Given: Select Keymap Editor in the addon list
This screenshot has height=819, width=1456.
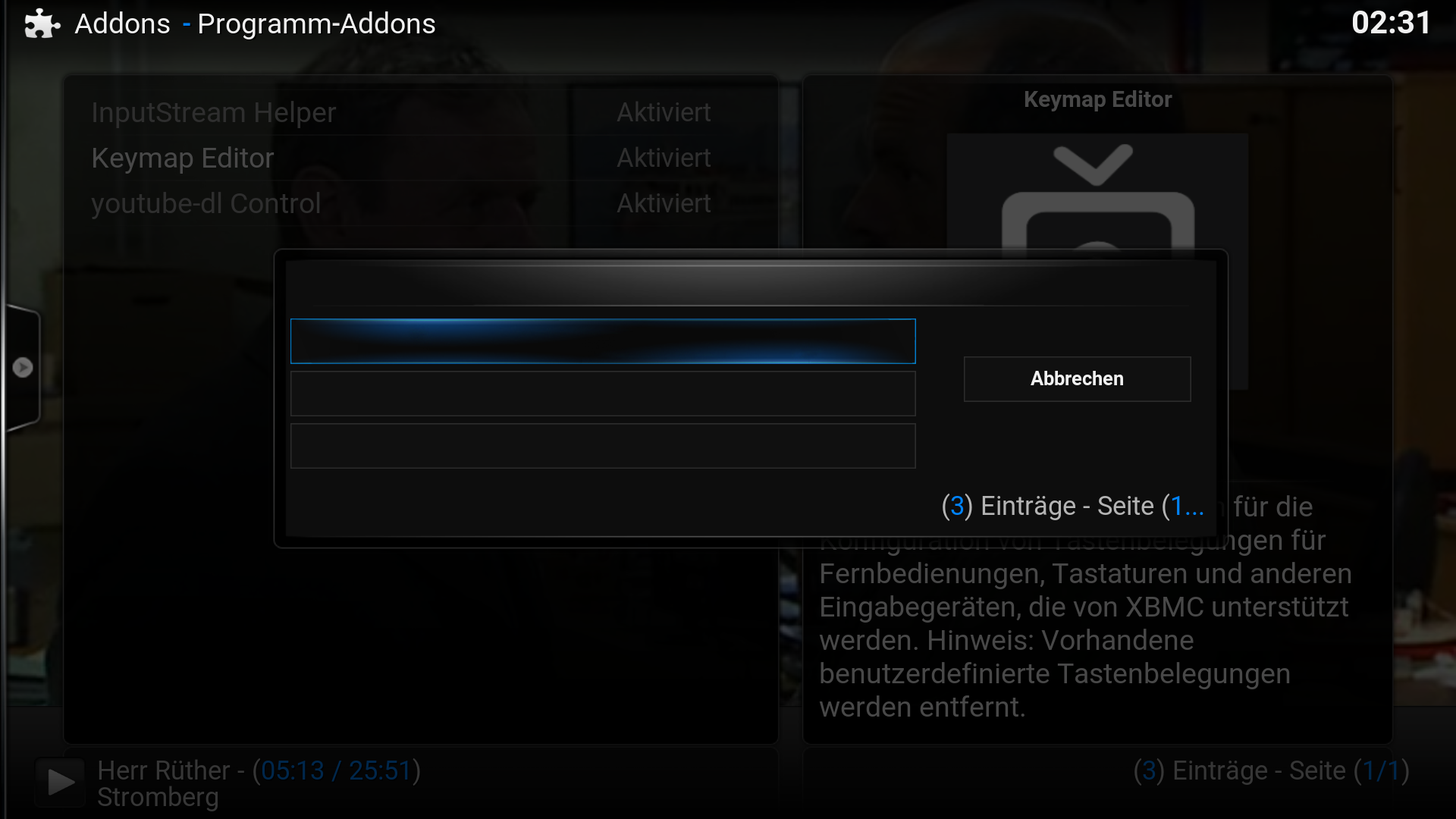Looking at the screenshot, I should click(x=182, y=158).
